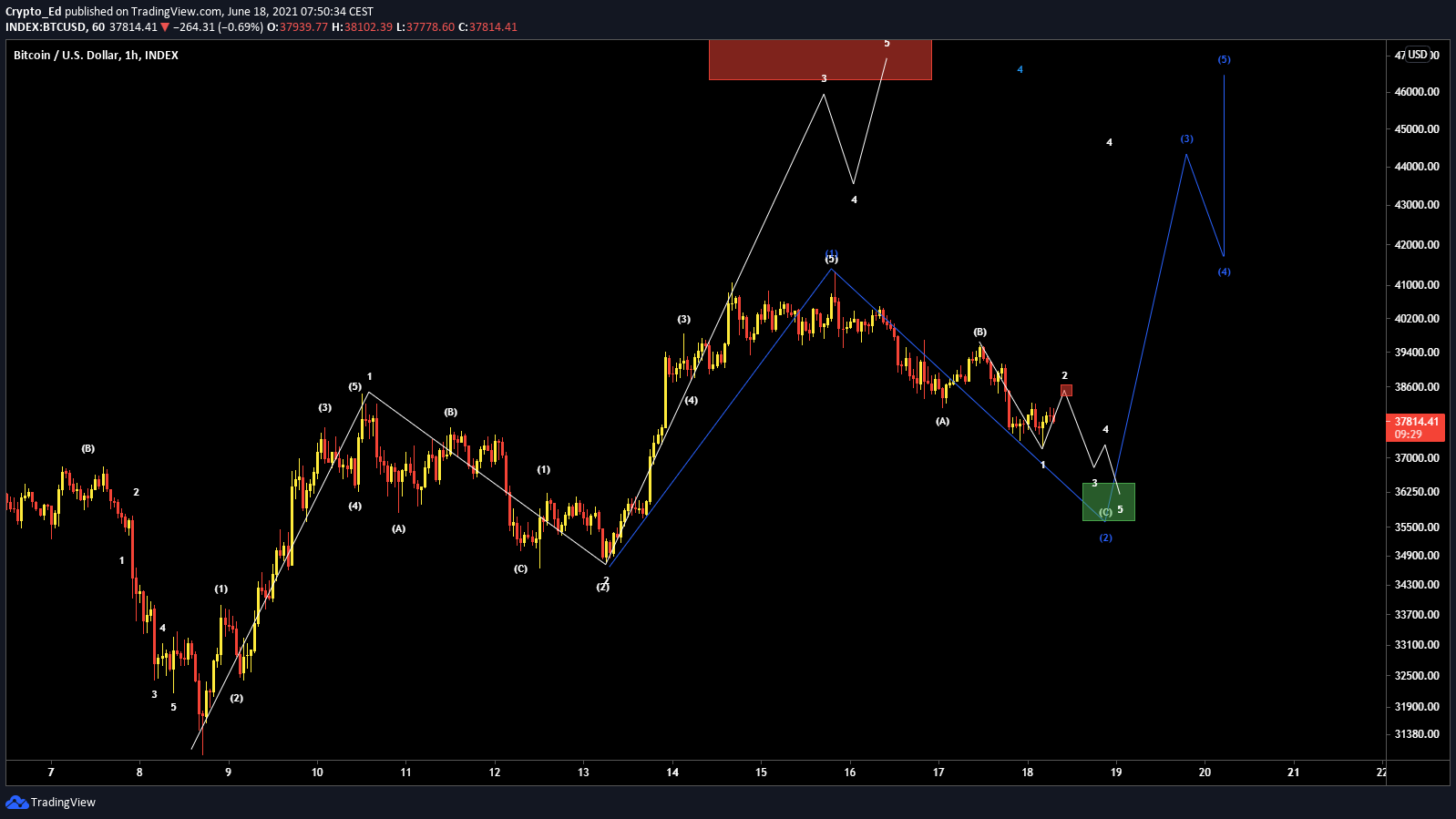The height and width of the screenshot is (819, 1456).
Task: Select the small red marker under wave 2
Action: click(1066, 391)
